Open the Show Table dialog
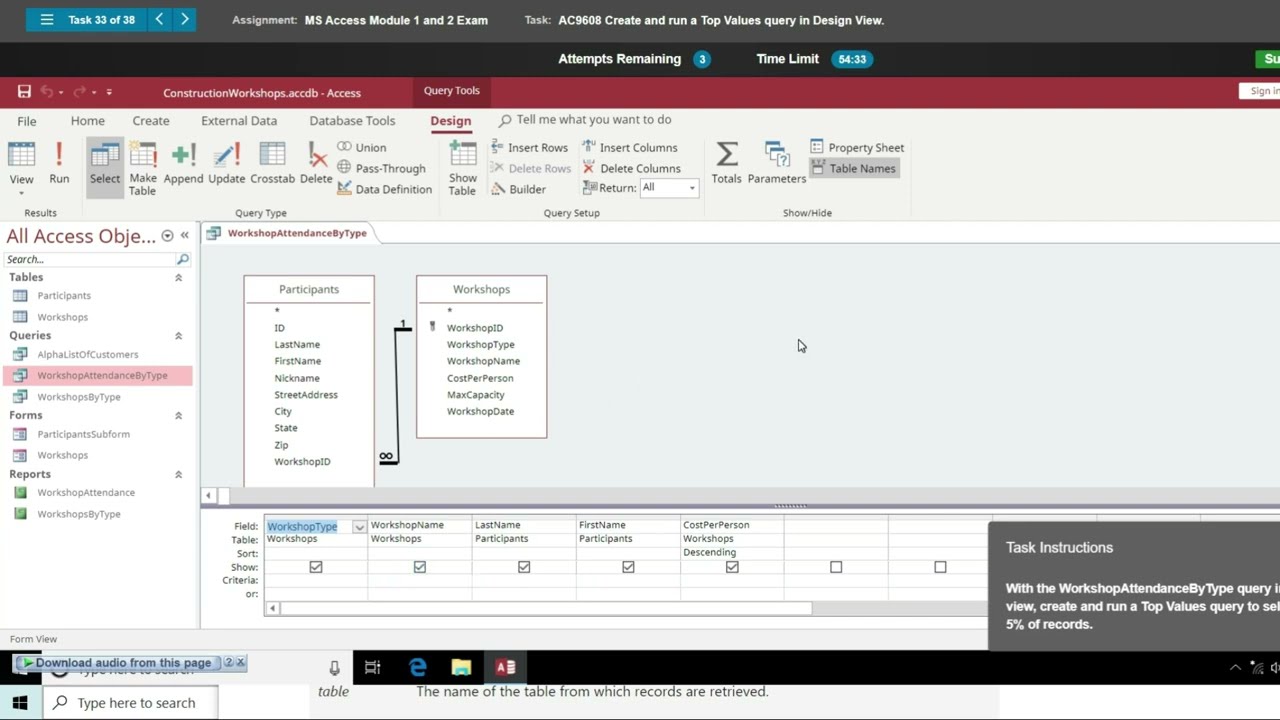This screenshot has width=1280, height=720. [462, 168]
